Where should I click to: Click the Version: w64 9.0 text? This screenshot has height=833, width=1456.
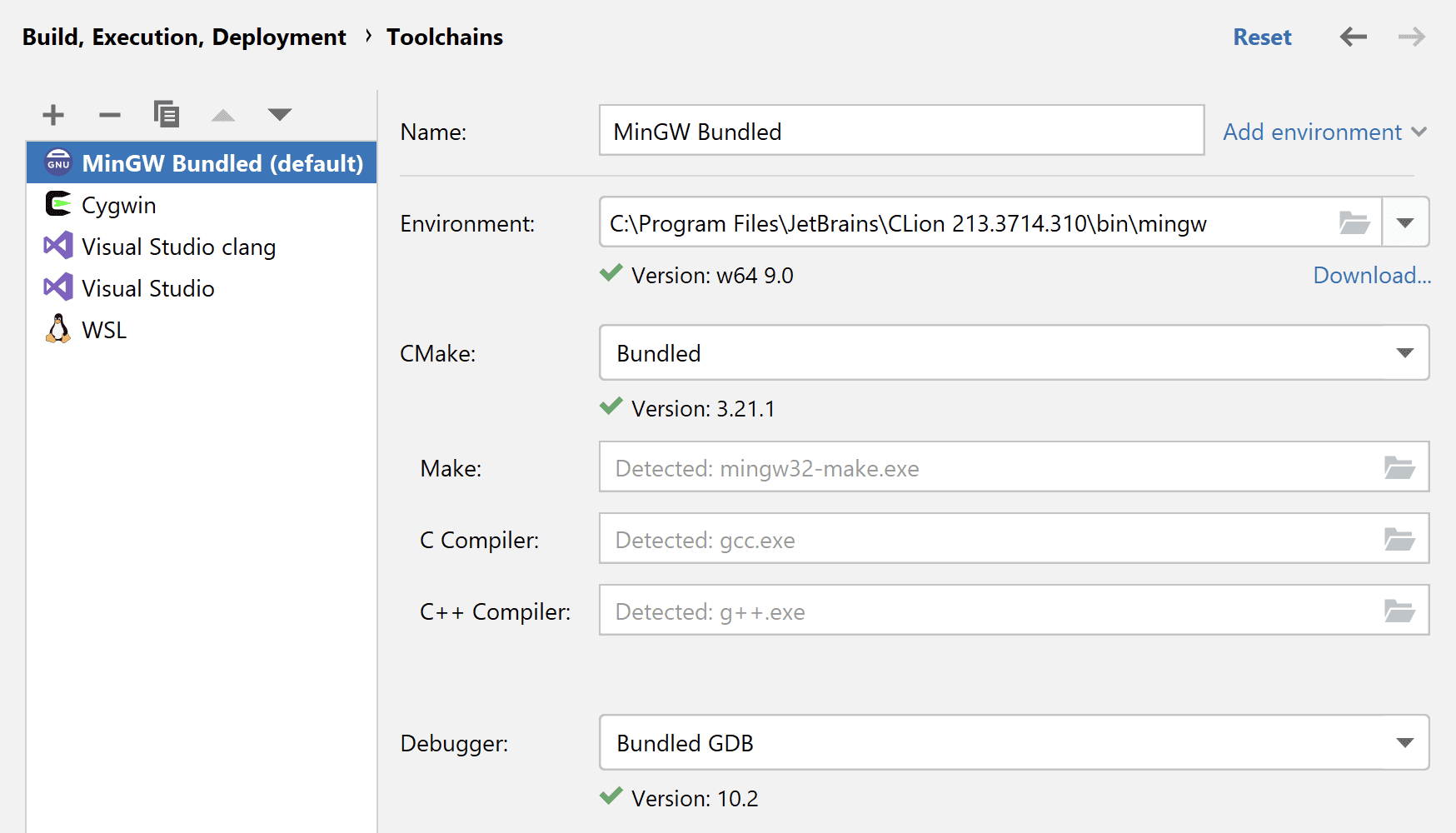tap(712, 275)
